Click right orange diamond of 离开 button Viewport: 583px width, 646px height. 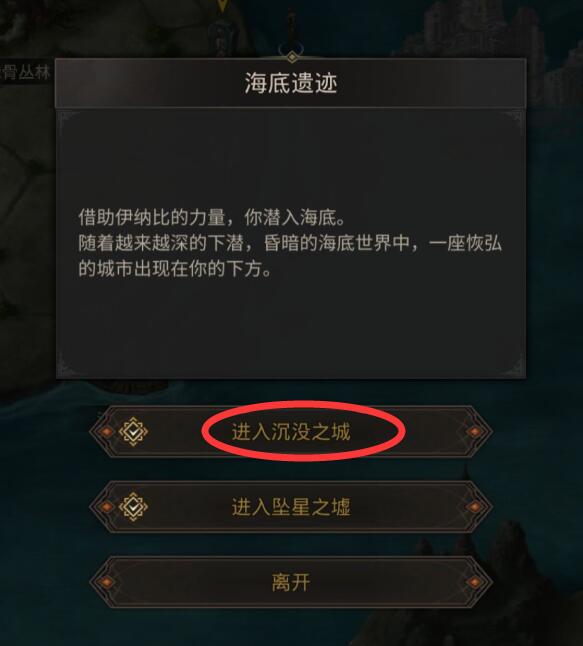click(x=474, y=582)
